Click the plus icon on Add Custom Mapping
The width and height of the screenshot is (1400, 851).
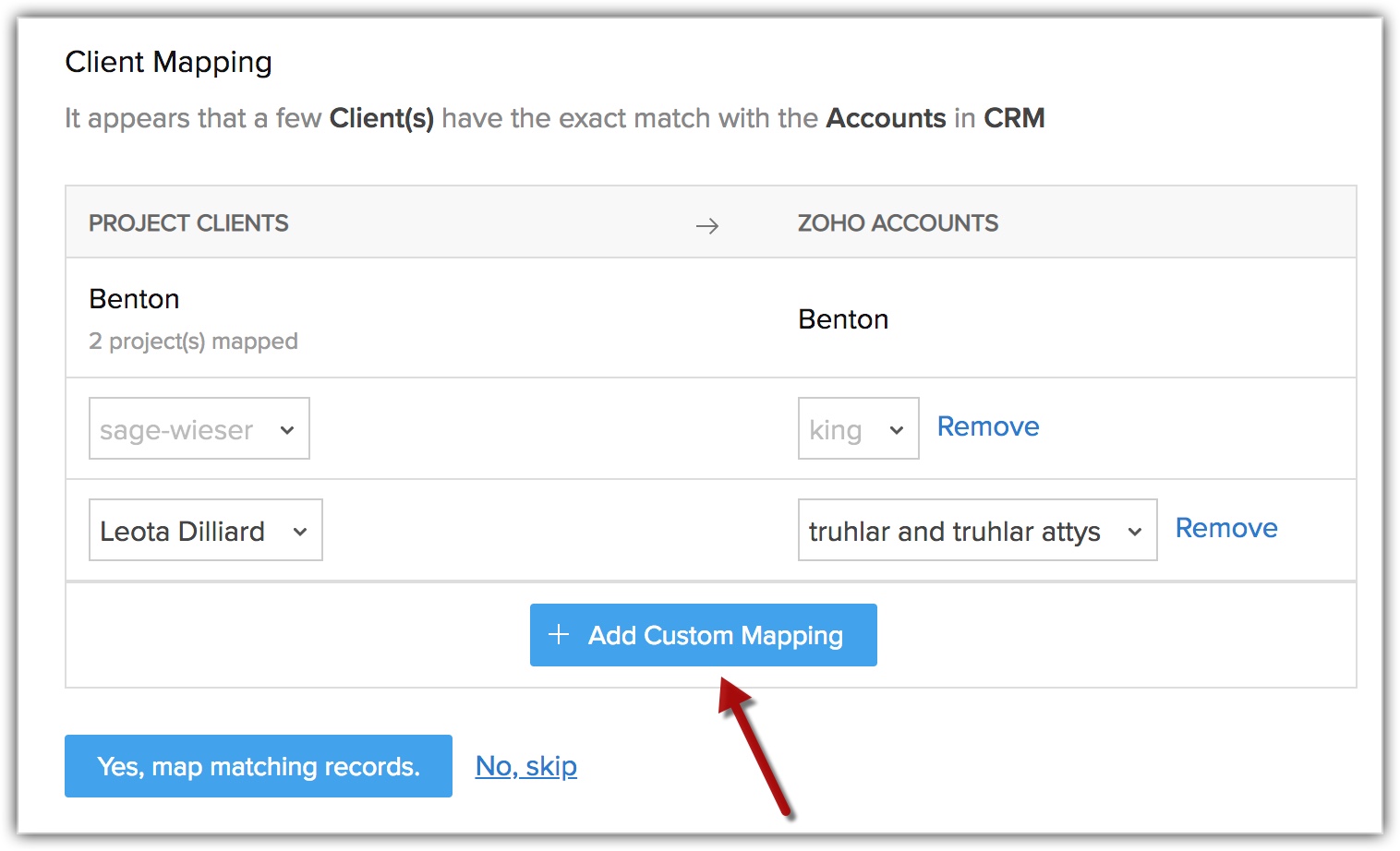(x=559, y=635)
